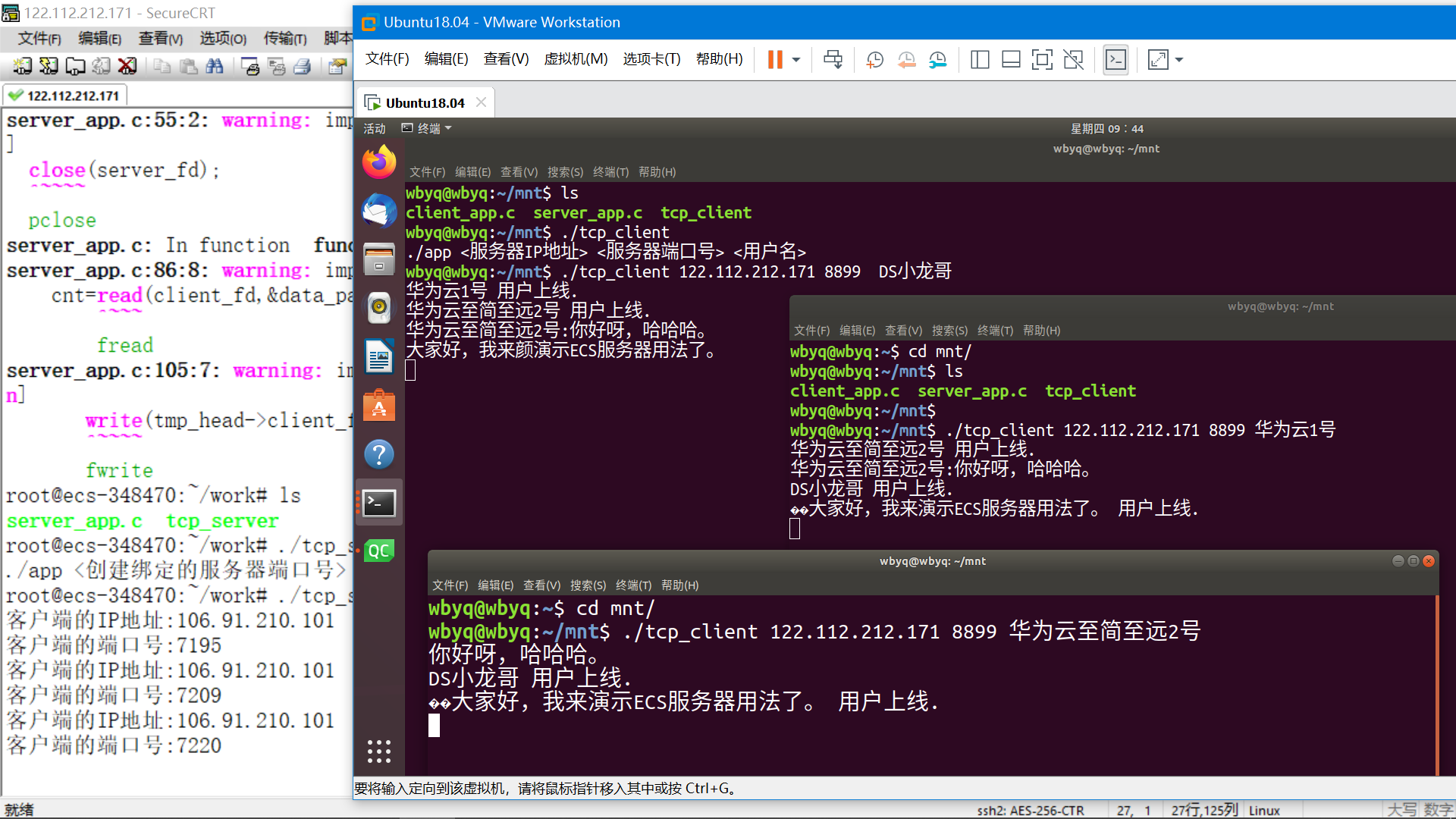Open the Ubuntu Software store icon
The height and width of the screenshot is (819, 1456).
[x=379, y=406]
